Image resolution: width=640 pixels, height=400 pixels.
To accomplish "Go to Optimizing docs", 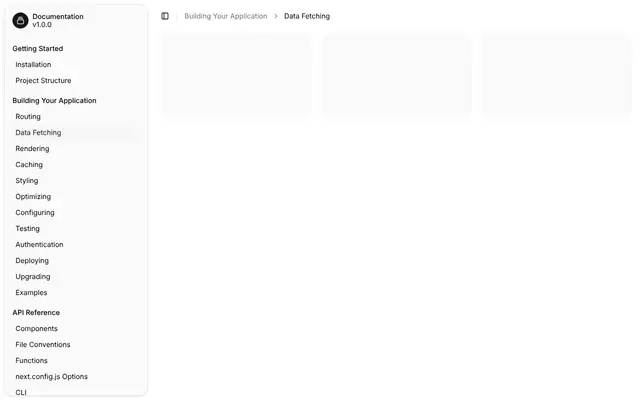I will click(x=76, y=196).
